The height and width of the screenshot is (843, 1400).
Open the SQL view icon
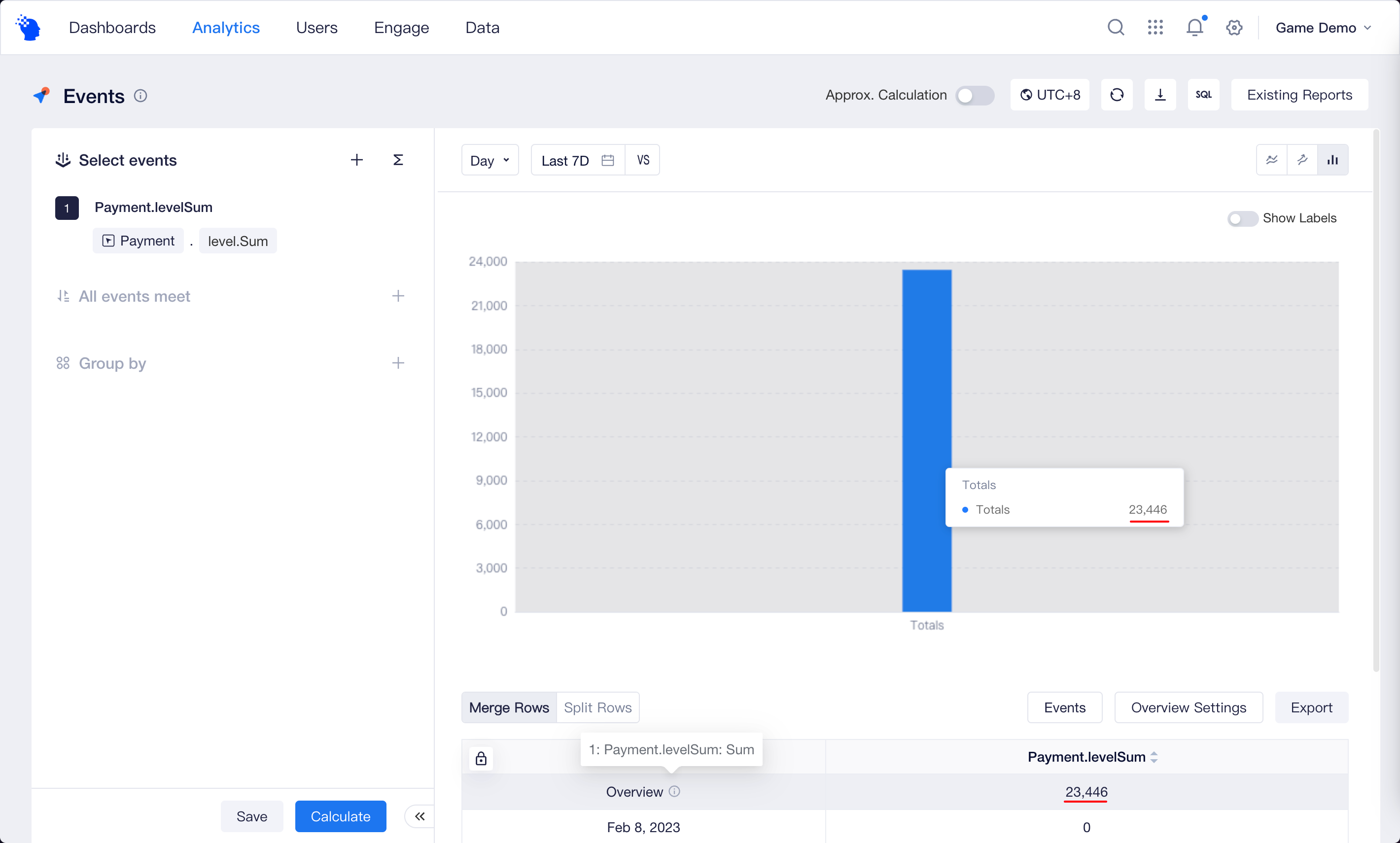coord(1203,95)
